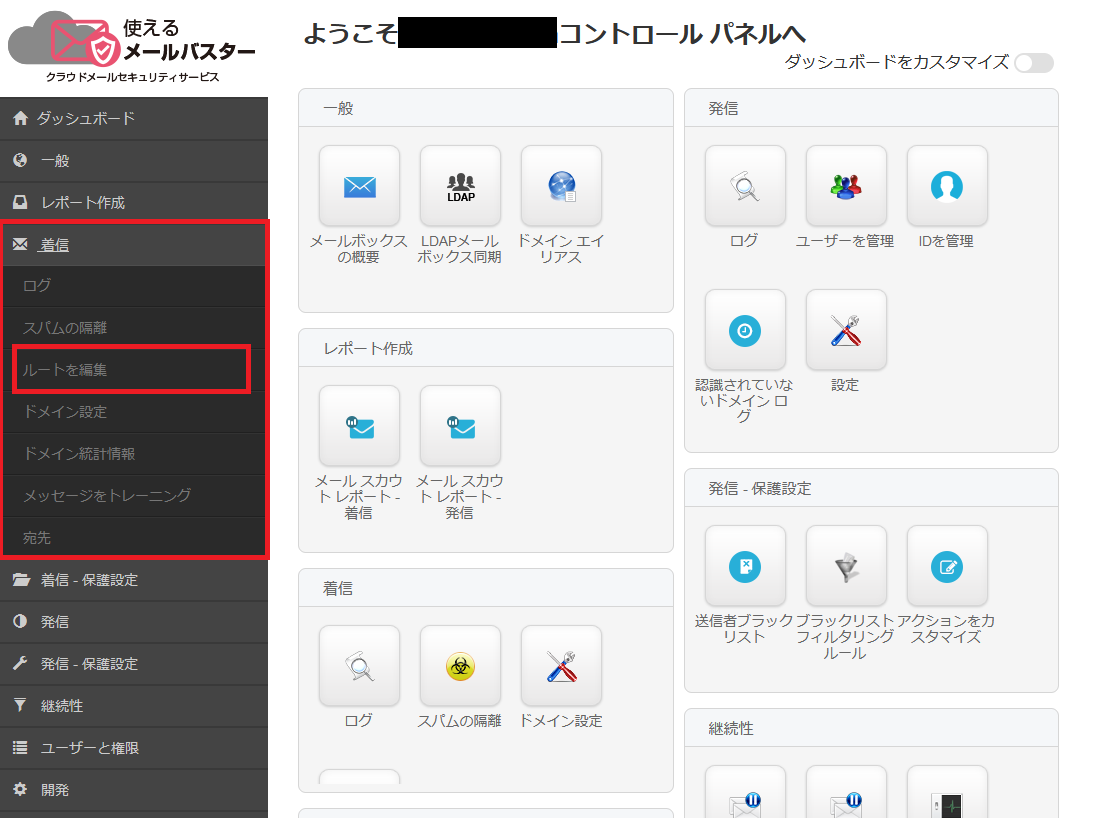Screen dimensions: 1098x818
Task: Open ドメイン設定 icon in 着信 panel
Action: click(561, 666)
